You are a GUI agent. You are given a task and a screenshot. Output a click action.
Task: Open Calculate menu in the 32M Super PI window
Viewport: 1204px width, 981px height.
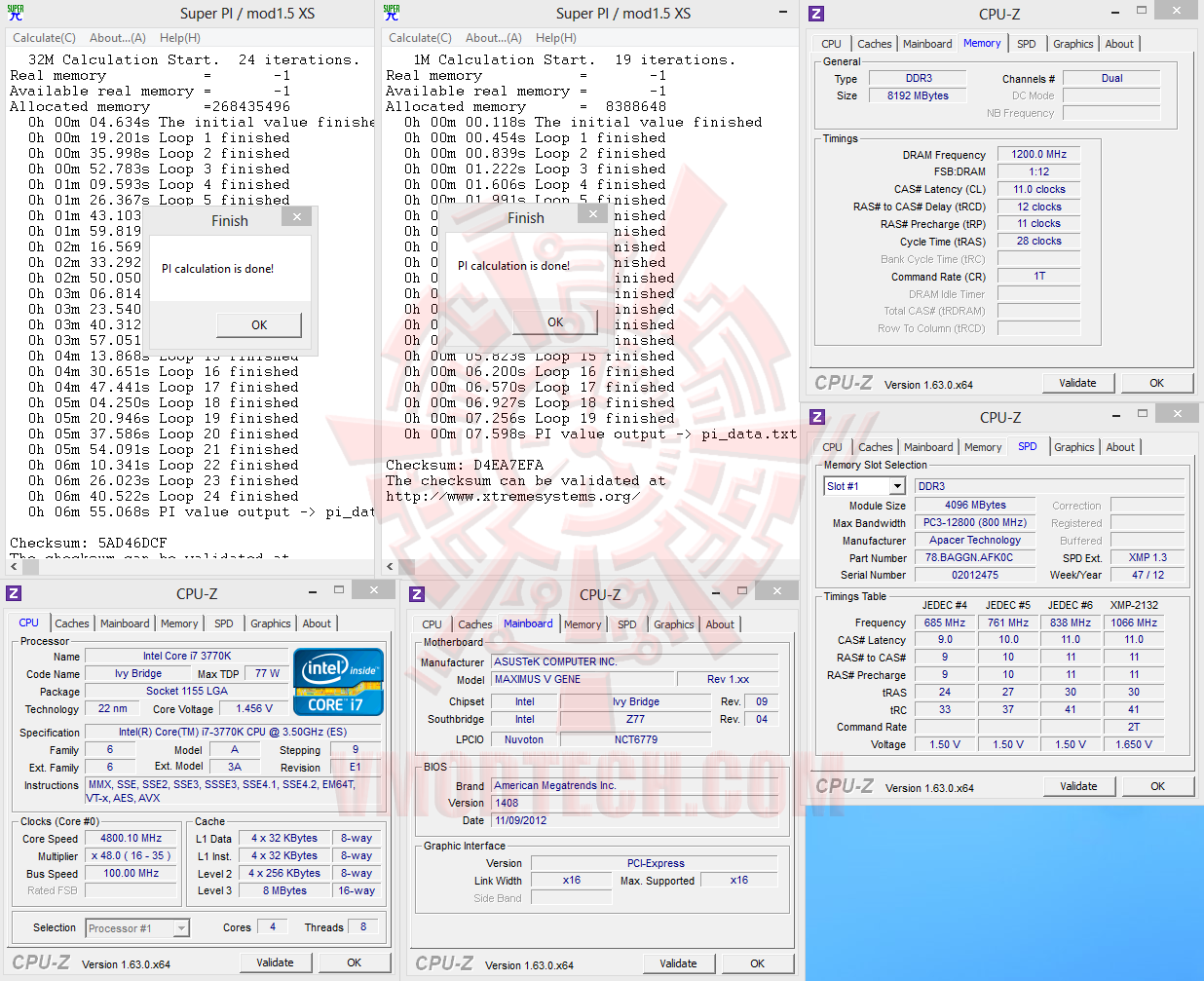coord(44,38)
